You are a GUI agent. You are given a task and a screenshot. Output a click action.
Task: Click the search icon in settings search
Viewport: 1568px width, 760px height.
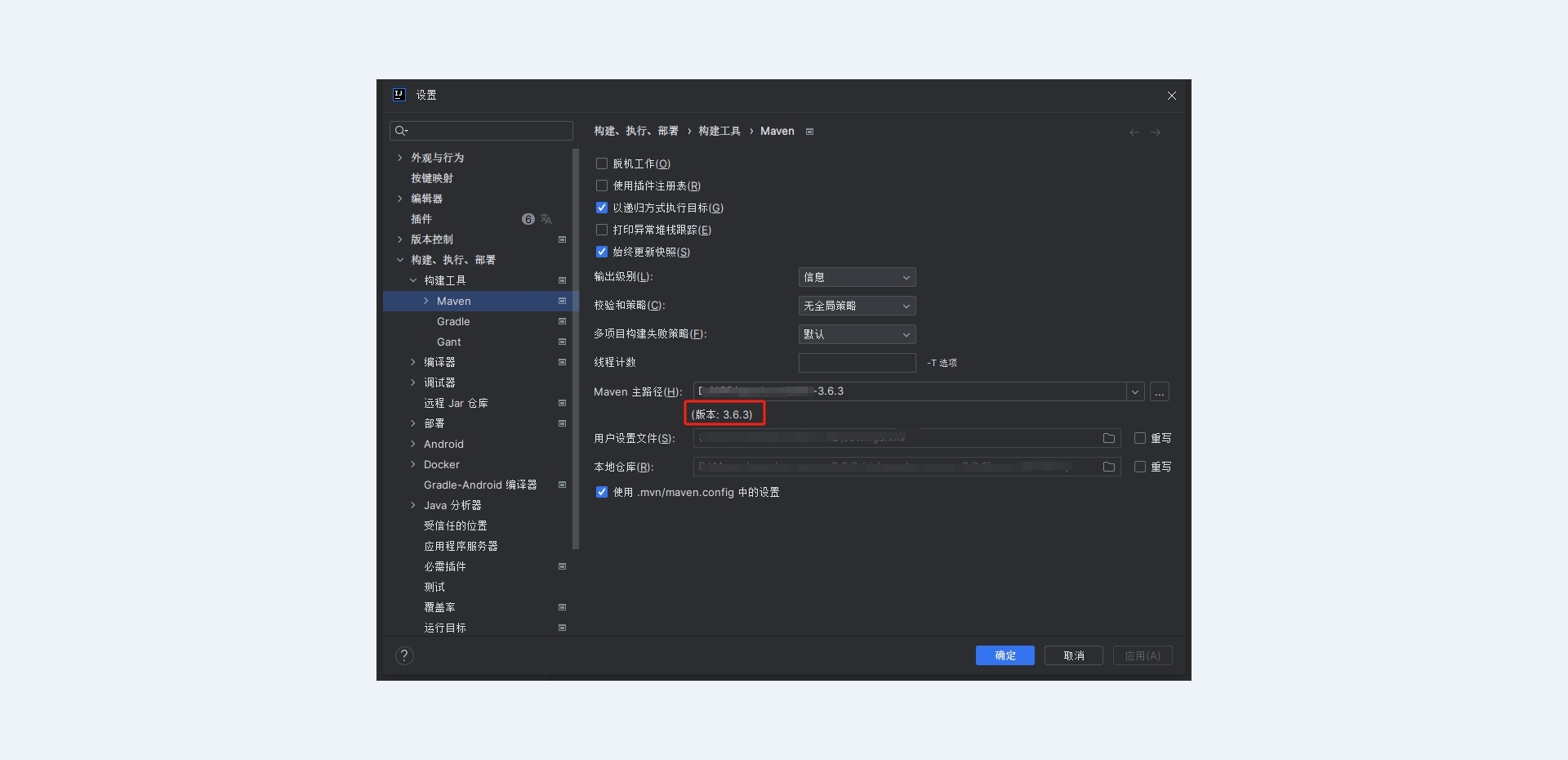tap(401, 131)
